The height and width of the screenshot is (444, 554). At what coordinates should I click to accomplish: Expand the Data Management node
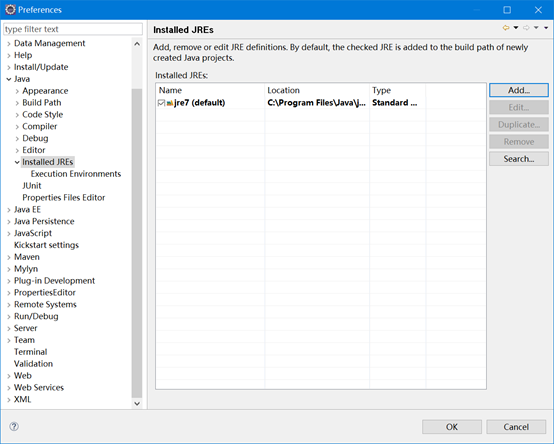9,43
